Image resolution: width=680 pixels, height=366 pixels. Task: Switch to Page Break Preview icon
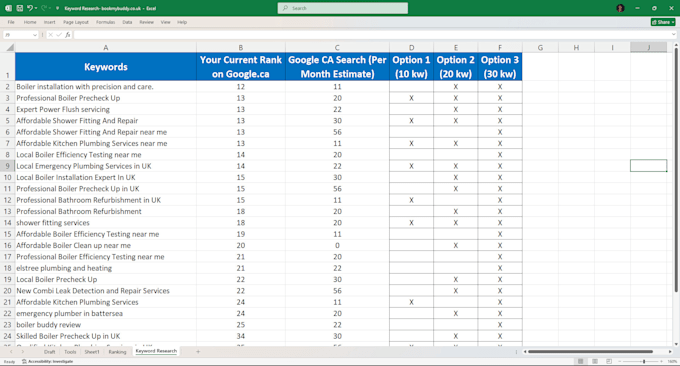[609, 361]
